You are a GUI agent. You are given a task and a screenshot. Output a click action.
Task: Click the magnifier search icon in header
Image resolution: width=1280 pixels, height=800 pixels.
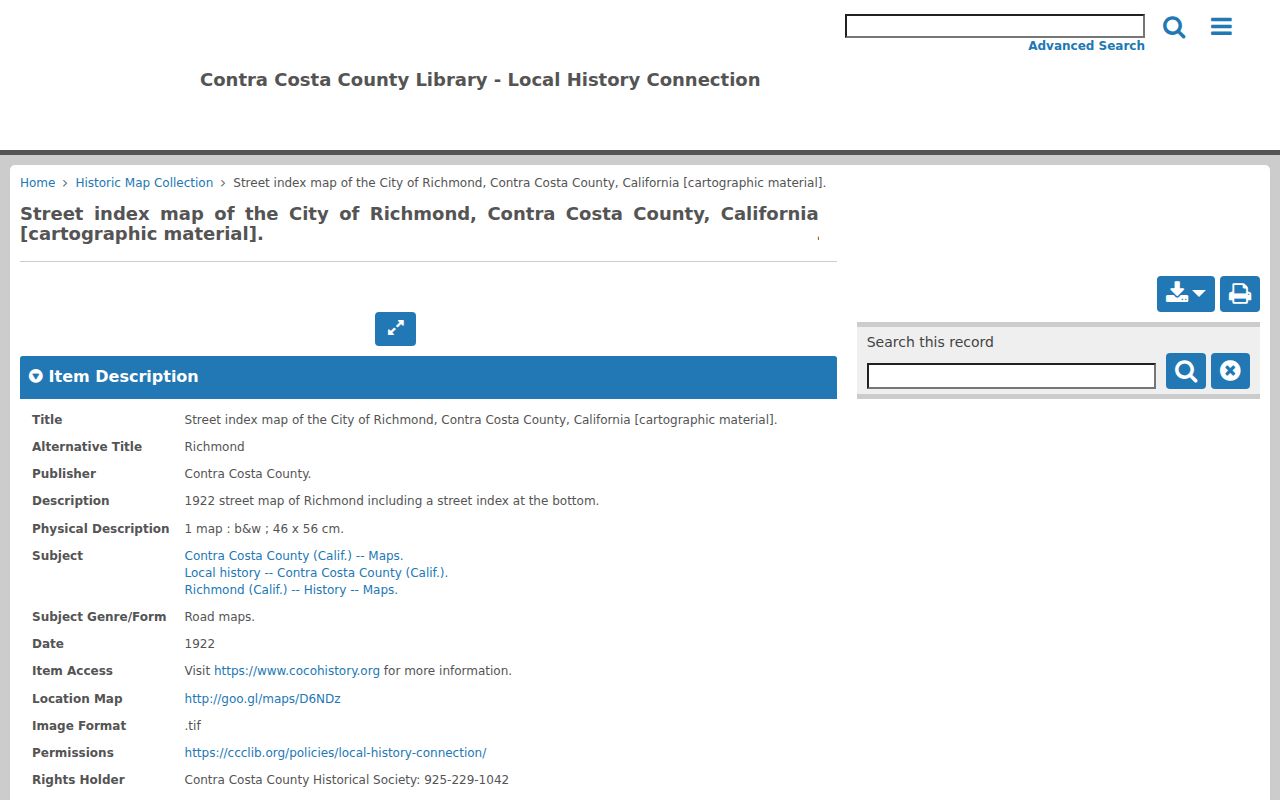1174,27
